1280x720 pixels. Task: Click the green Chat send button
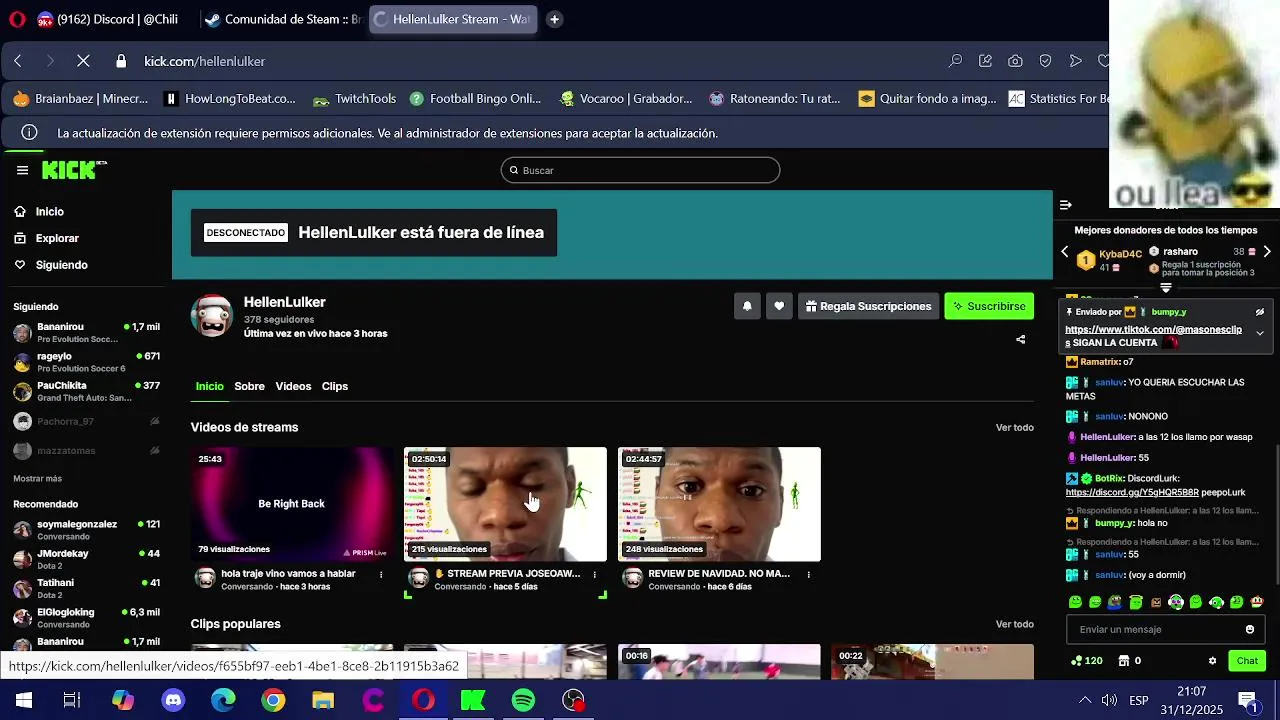click(x=1247, y=661)
